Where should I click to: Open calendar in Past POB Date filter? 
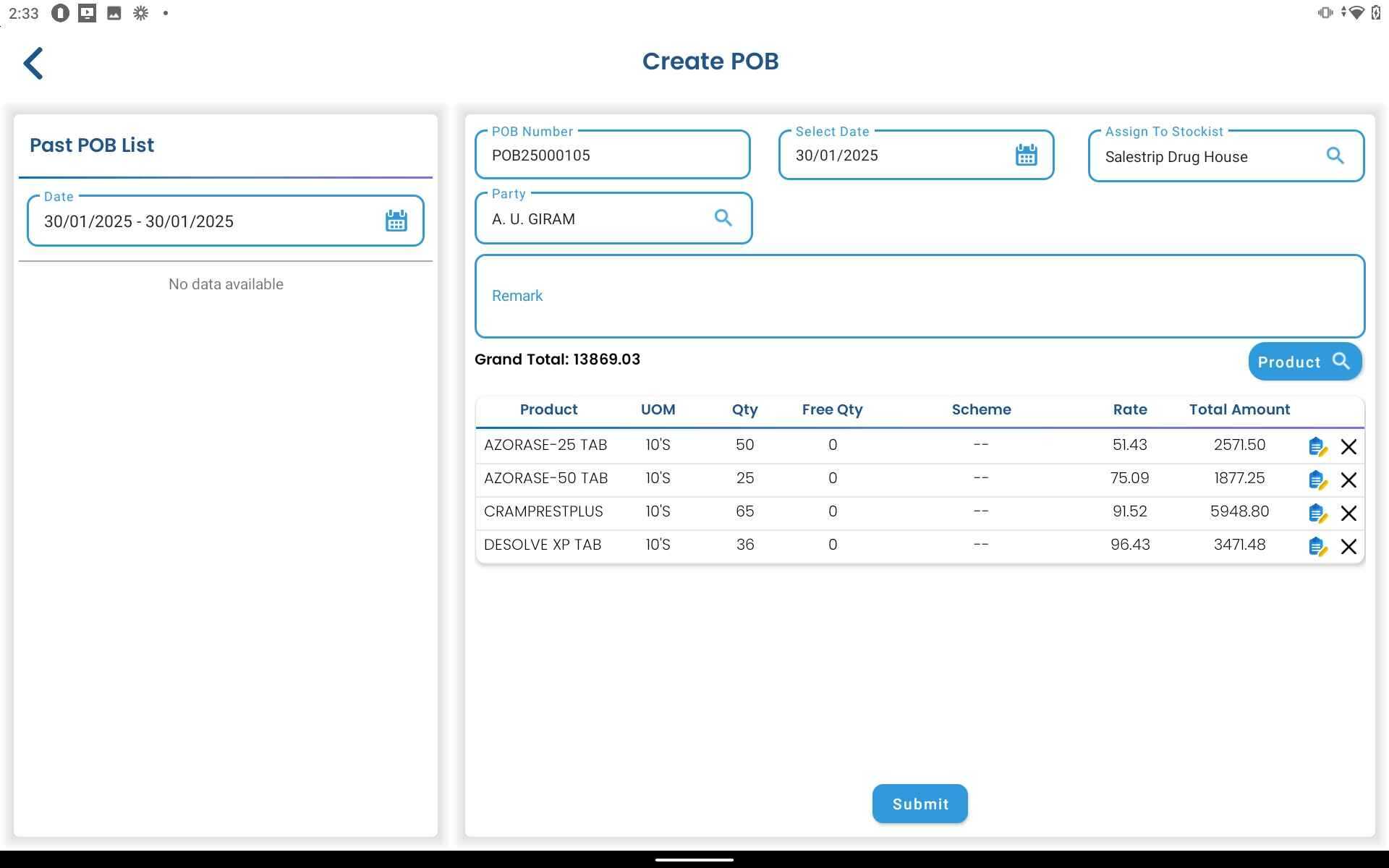click(396, 221)
